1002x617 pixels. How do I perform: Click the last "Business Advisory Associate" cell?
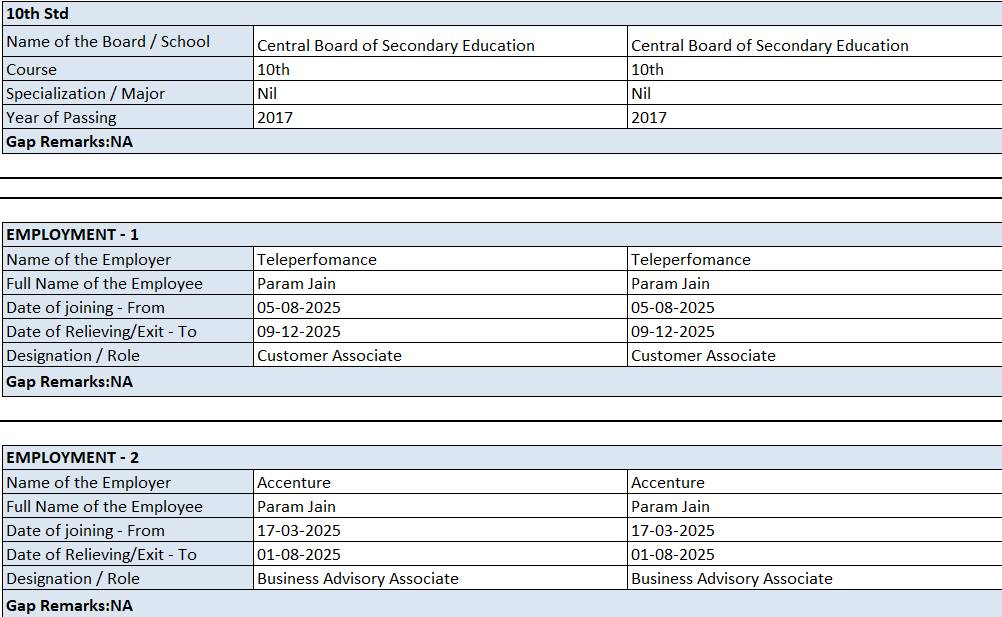coord(731,578)
